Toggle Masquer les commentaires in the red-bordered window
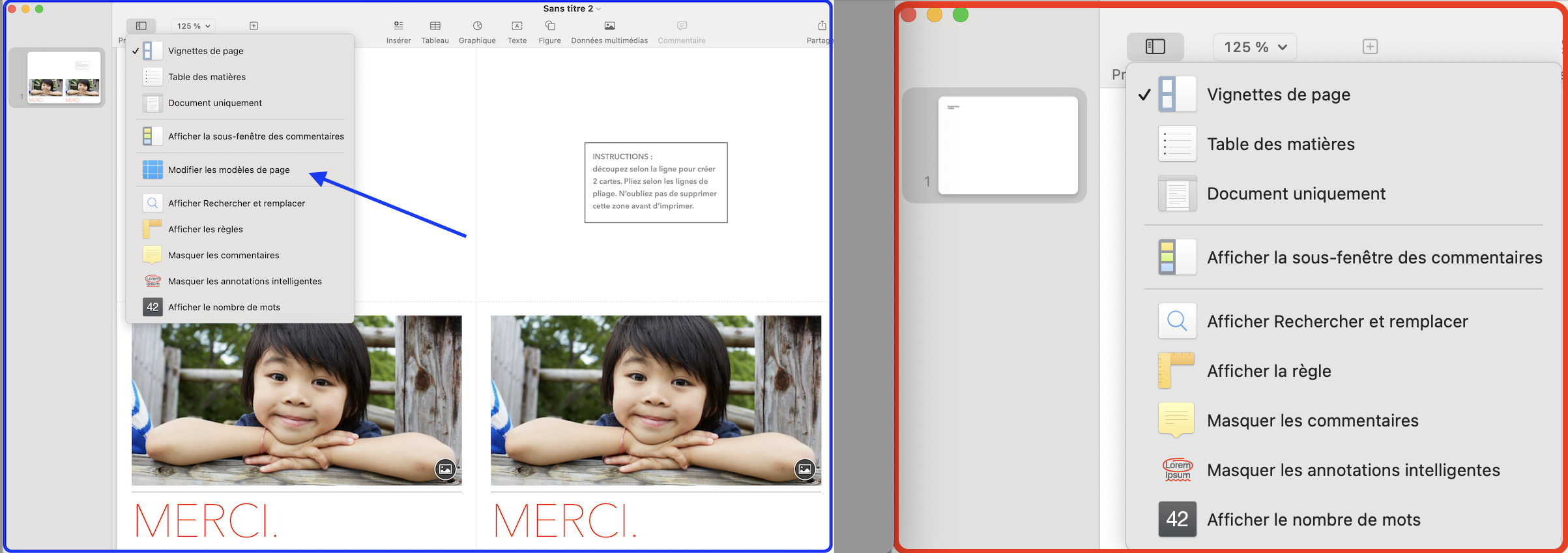 1312,421
